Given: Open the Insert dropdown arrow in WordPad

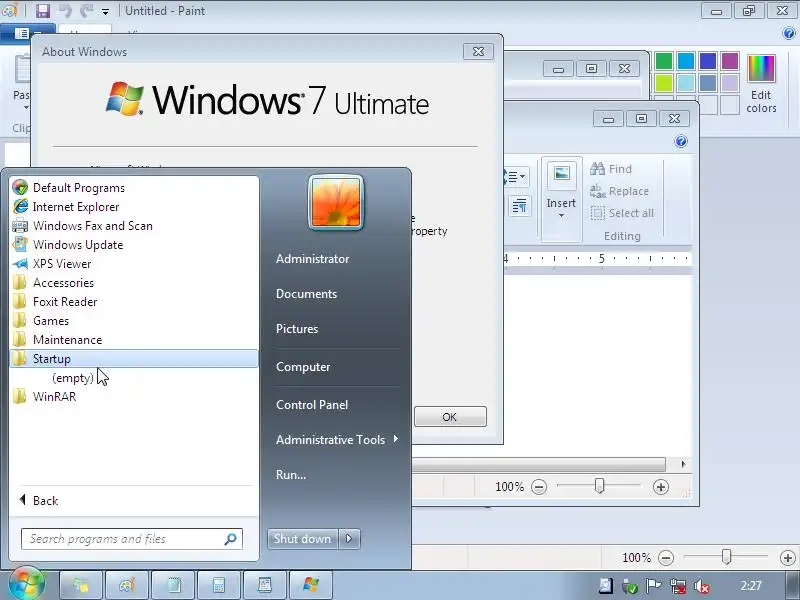Looking at the screenshot, I should coord(561,216).
